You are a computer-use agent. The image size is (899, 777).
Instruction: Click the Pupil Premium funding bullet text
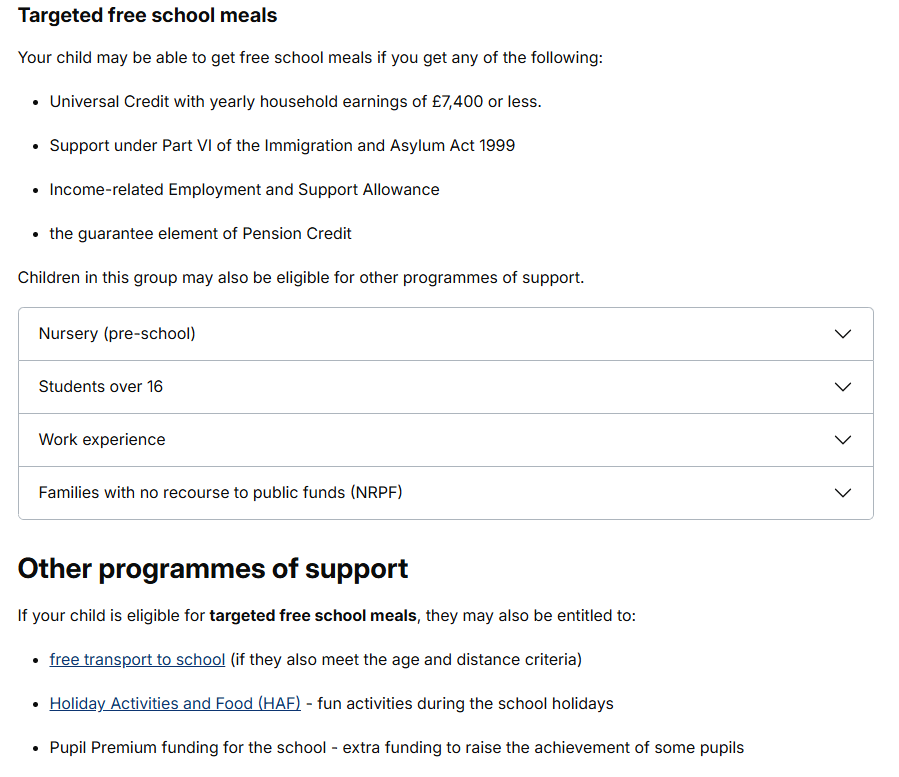coord(396,748)
